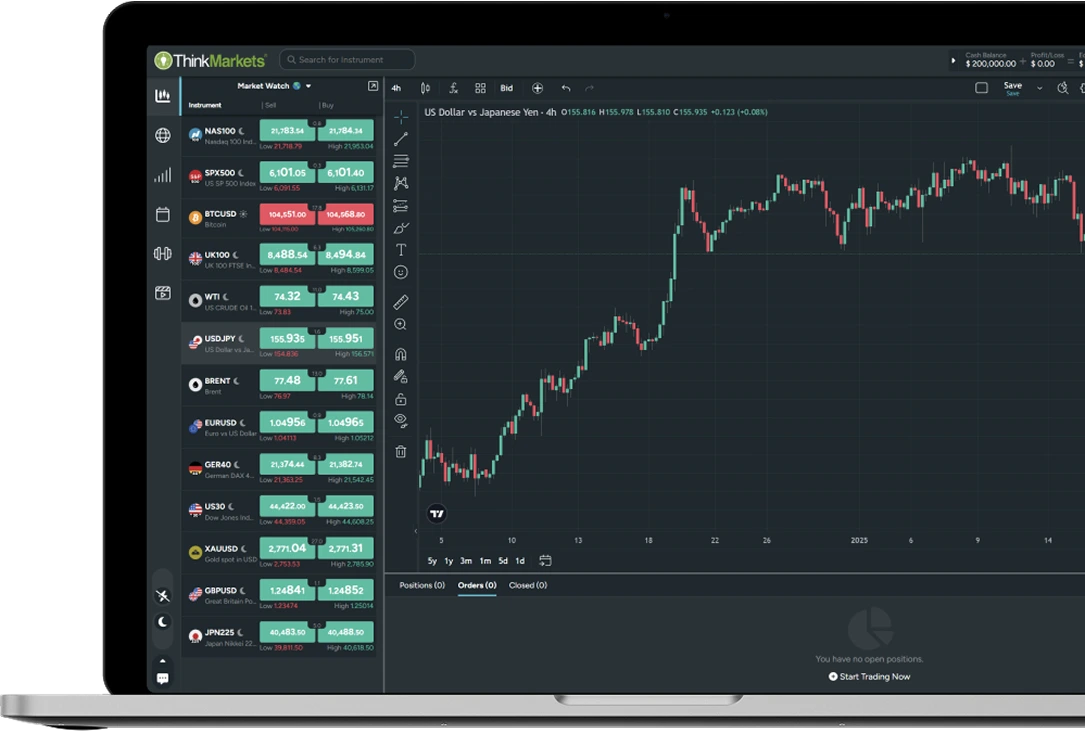Click the Search for Instrument field

coord(347,60)
